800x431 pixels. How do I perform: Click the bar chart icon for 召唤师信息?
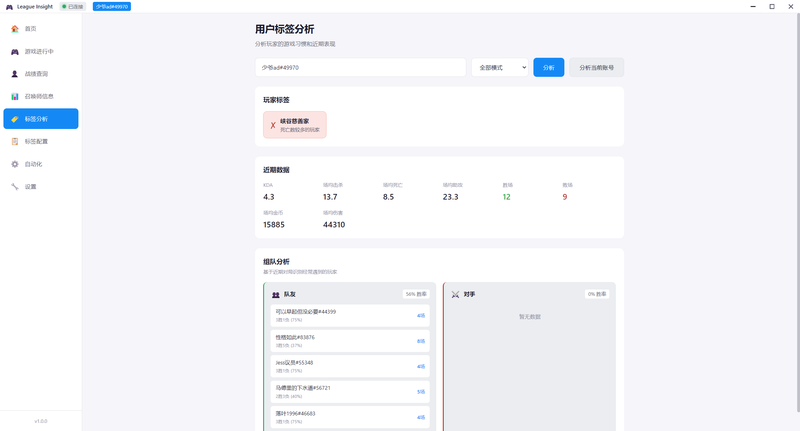tap(15, 96)
